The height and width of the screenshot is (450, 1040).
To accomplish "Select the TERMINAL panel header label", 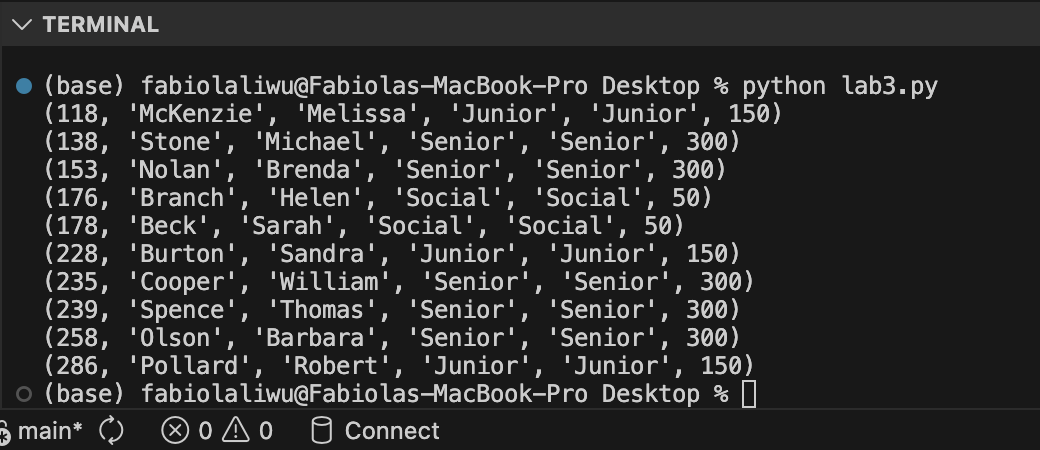I will [x=100, y=25].
